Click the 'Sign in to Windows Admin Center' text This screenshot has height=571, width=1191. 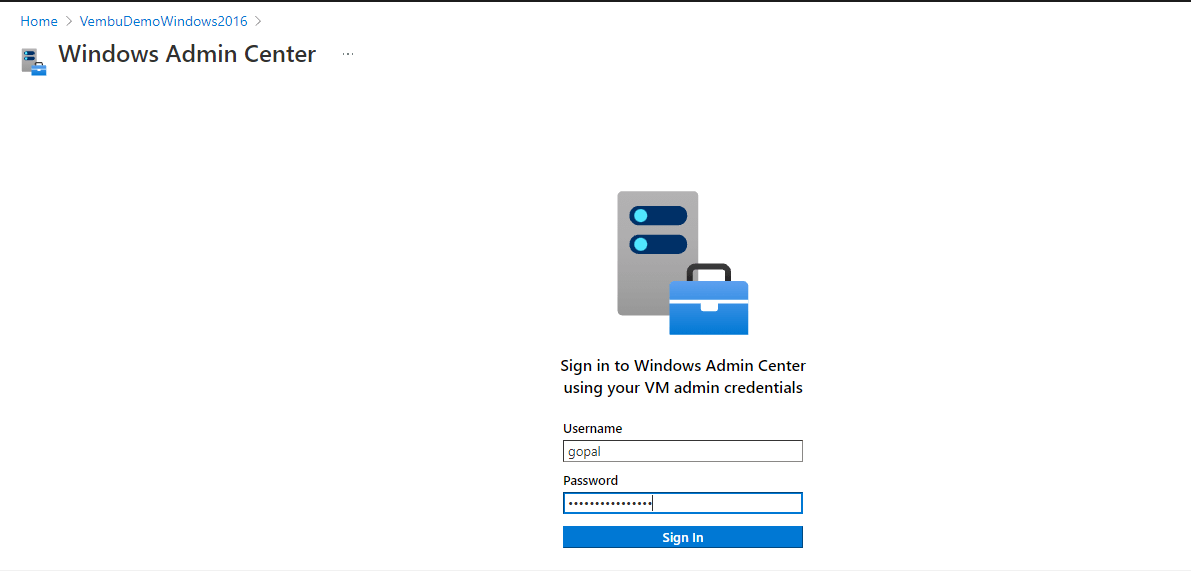(x=683, y=365)
